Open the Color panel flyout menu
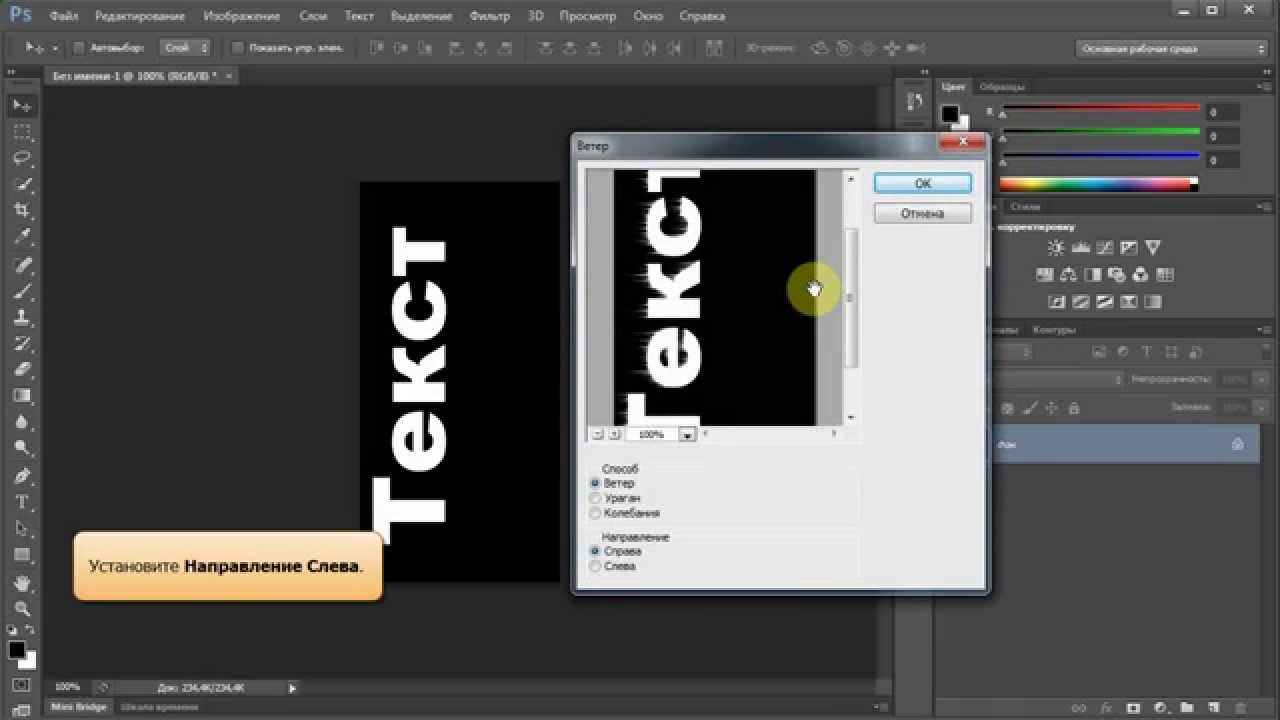 1265,87
